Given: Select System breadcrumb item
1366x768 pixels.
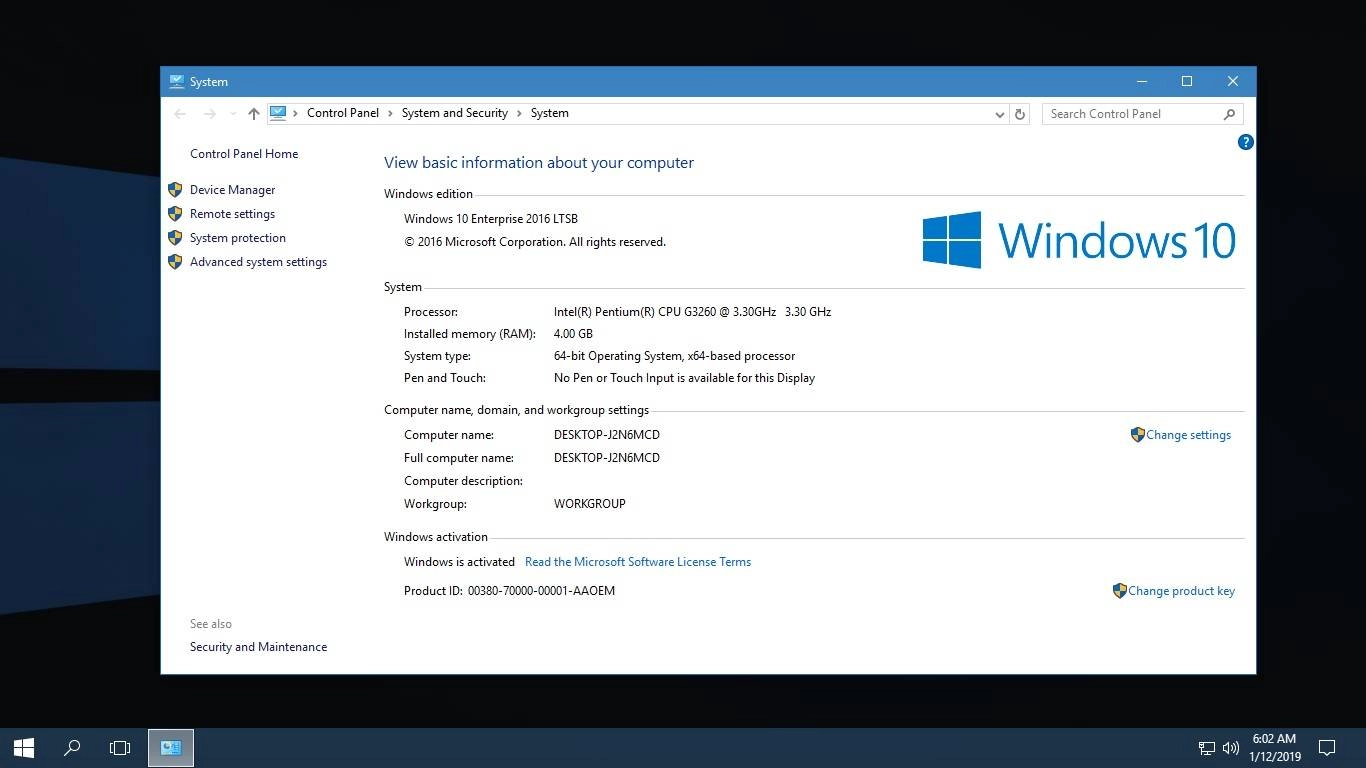Looking at the screenshot, I should click(550, 113).
